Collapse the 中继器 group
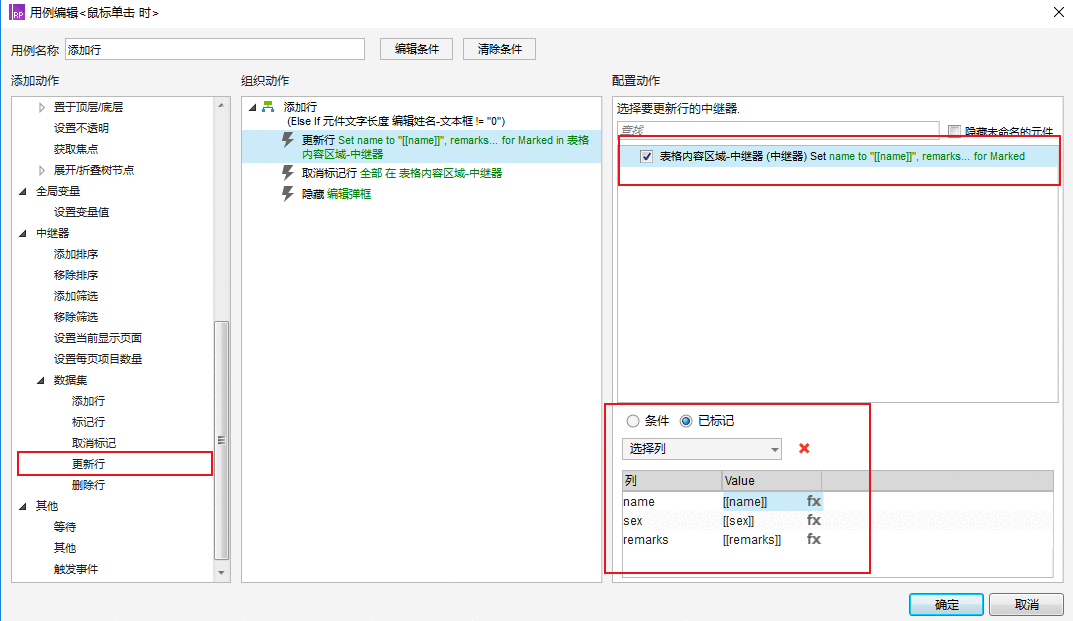Screen dimensions: 1073x621 point(23,233)
